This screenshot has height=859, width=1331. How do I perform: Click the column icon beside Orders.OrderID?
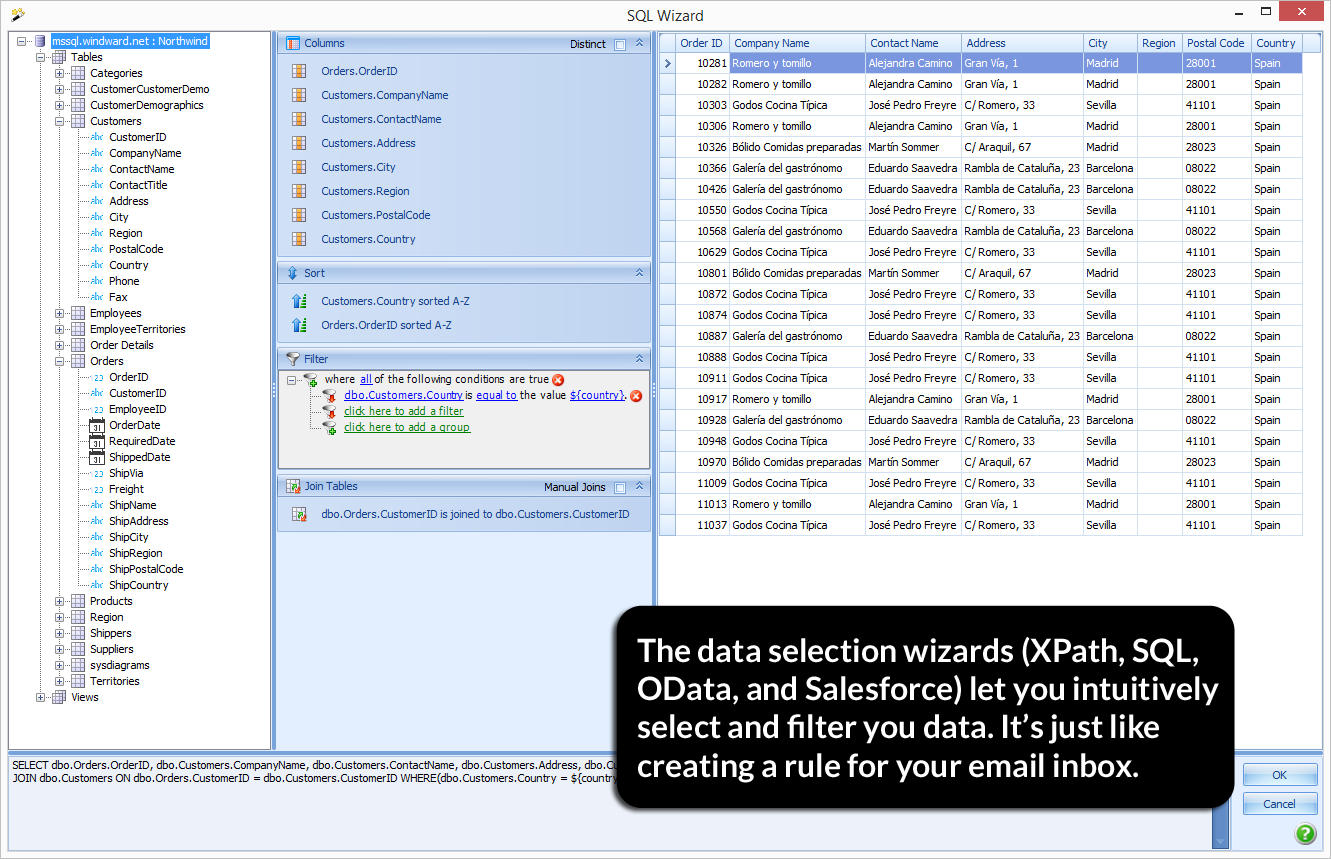coord(298,71)
